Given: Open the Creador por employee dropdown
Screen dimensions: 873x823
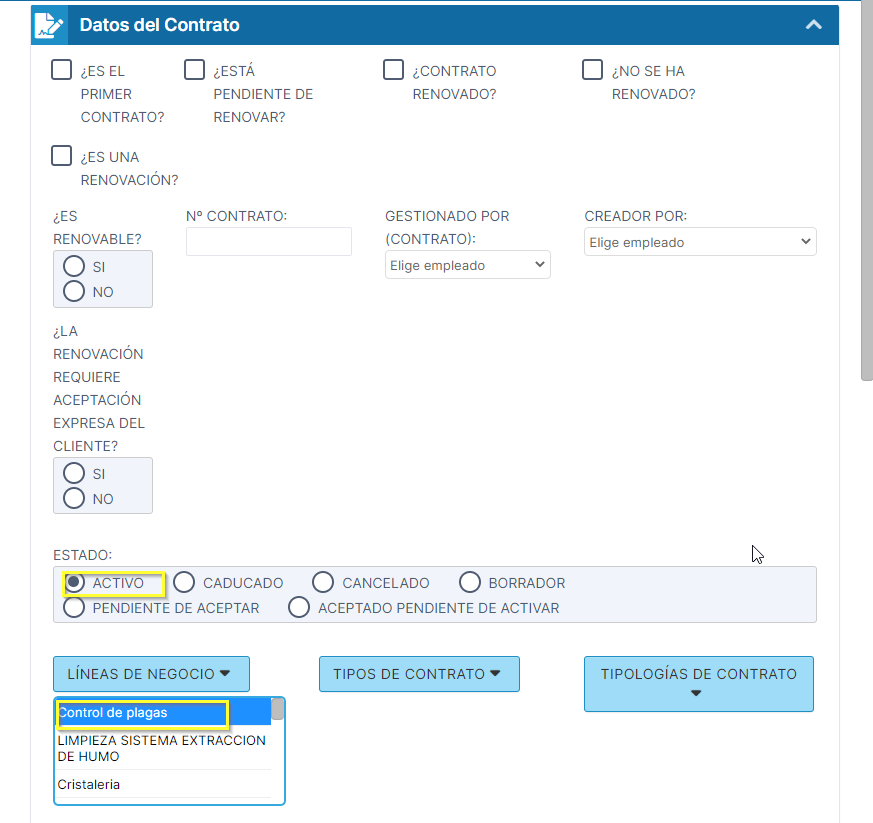Looking at the screenshot, I should click(700, 242).
